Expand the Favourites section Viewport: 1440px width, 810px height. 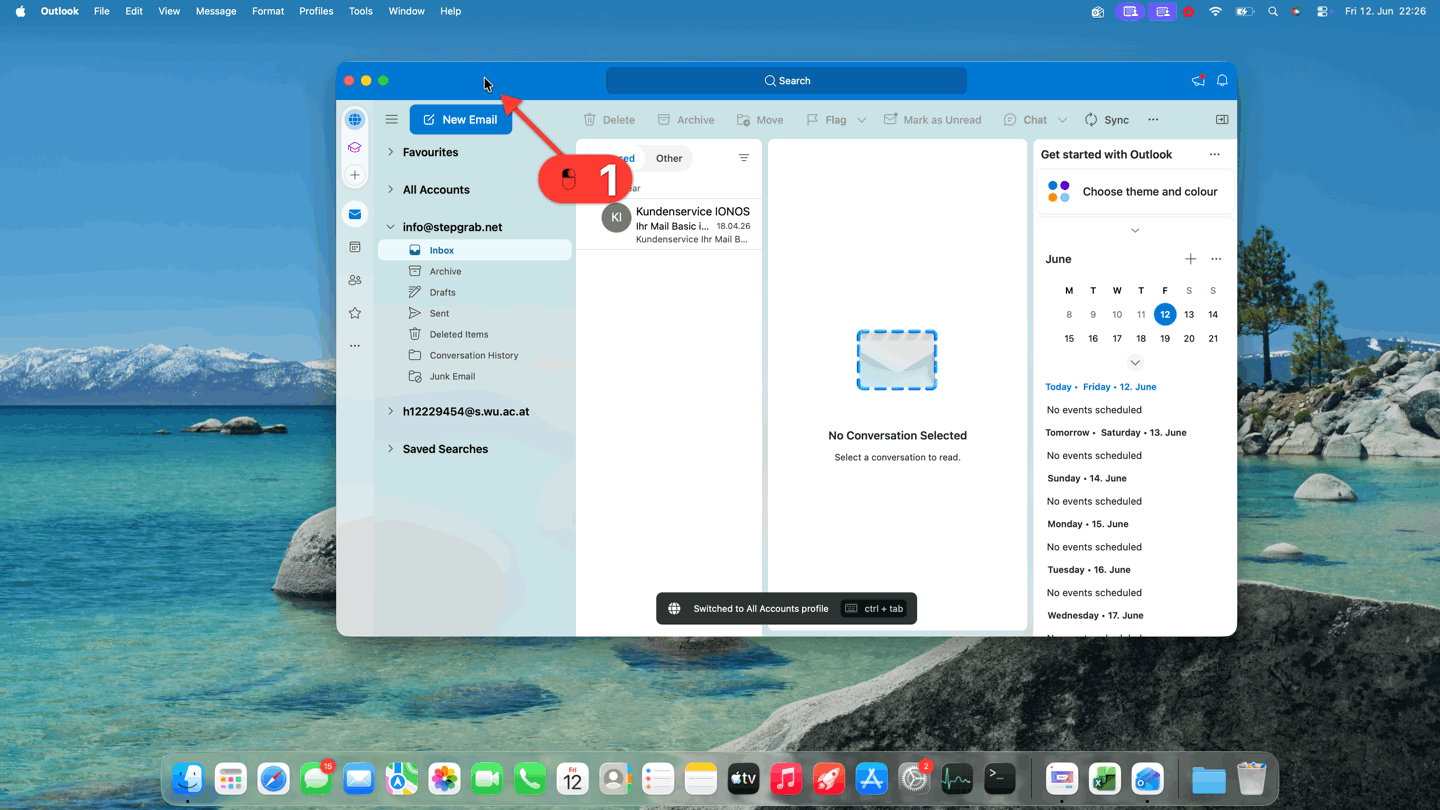click(x=390, y=152)
